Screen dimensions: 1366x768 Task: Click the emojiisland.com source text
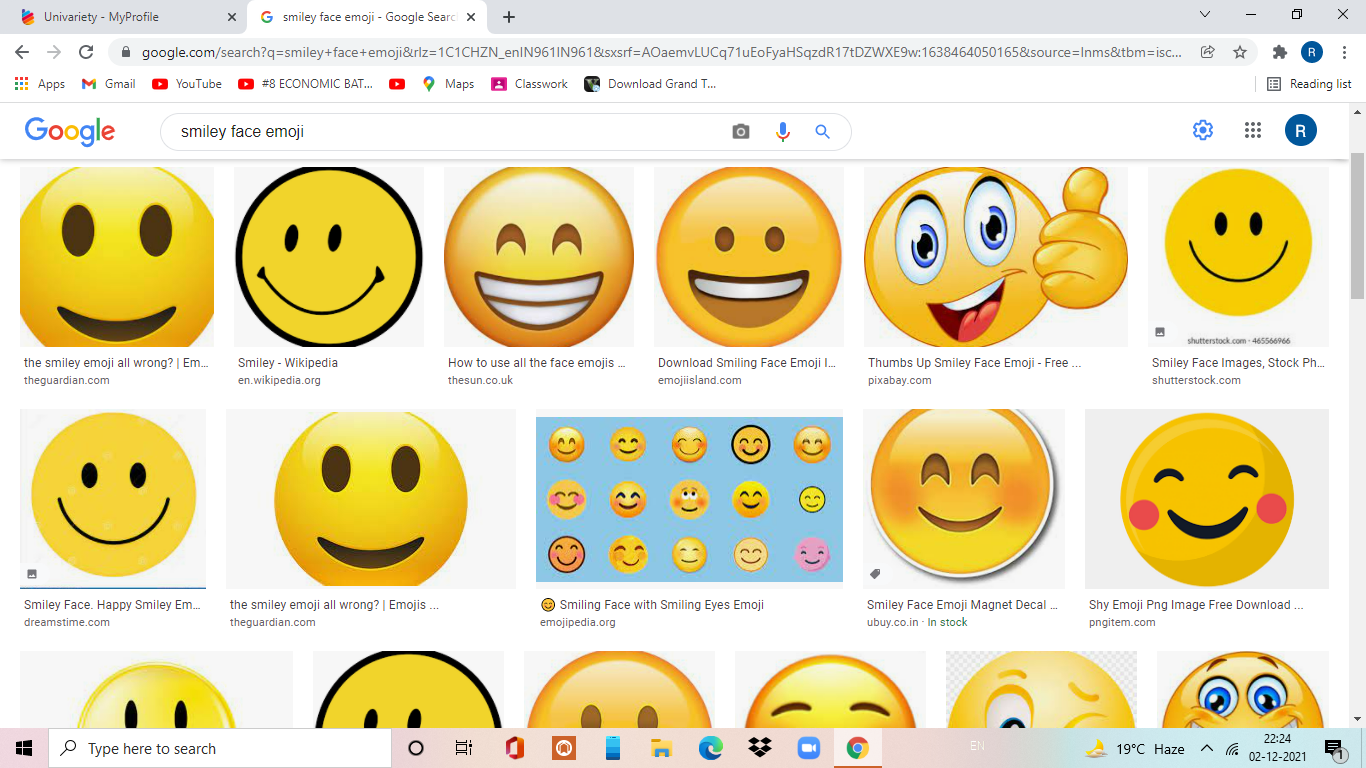click(x=700, y=380)
